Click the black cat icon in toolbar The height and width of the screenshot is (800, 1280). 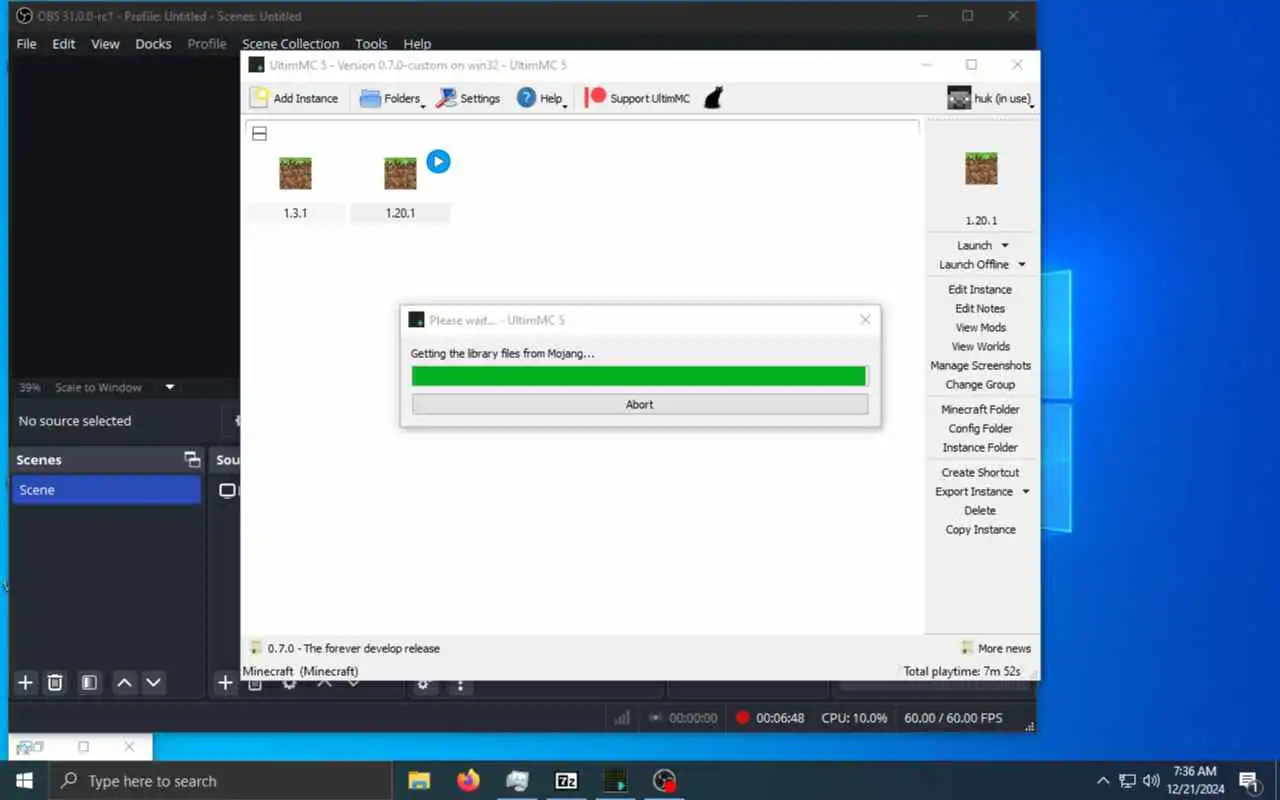(713, 98)
